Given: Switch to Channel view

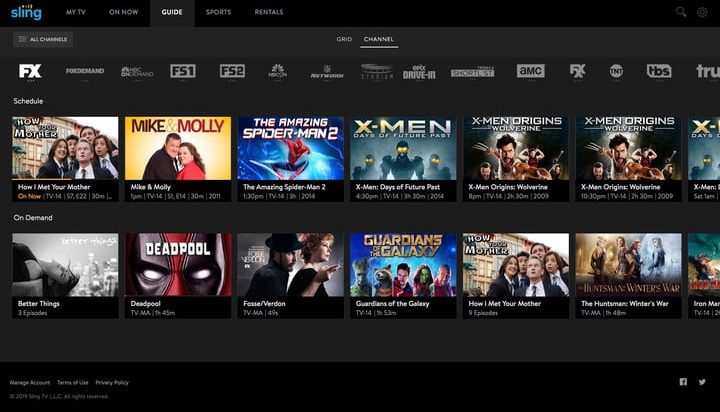Looking at the screenshot, I should 379,39.
